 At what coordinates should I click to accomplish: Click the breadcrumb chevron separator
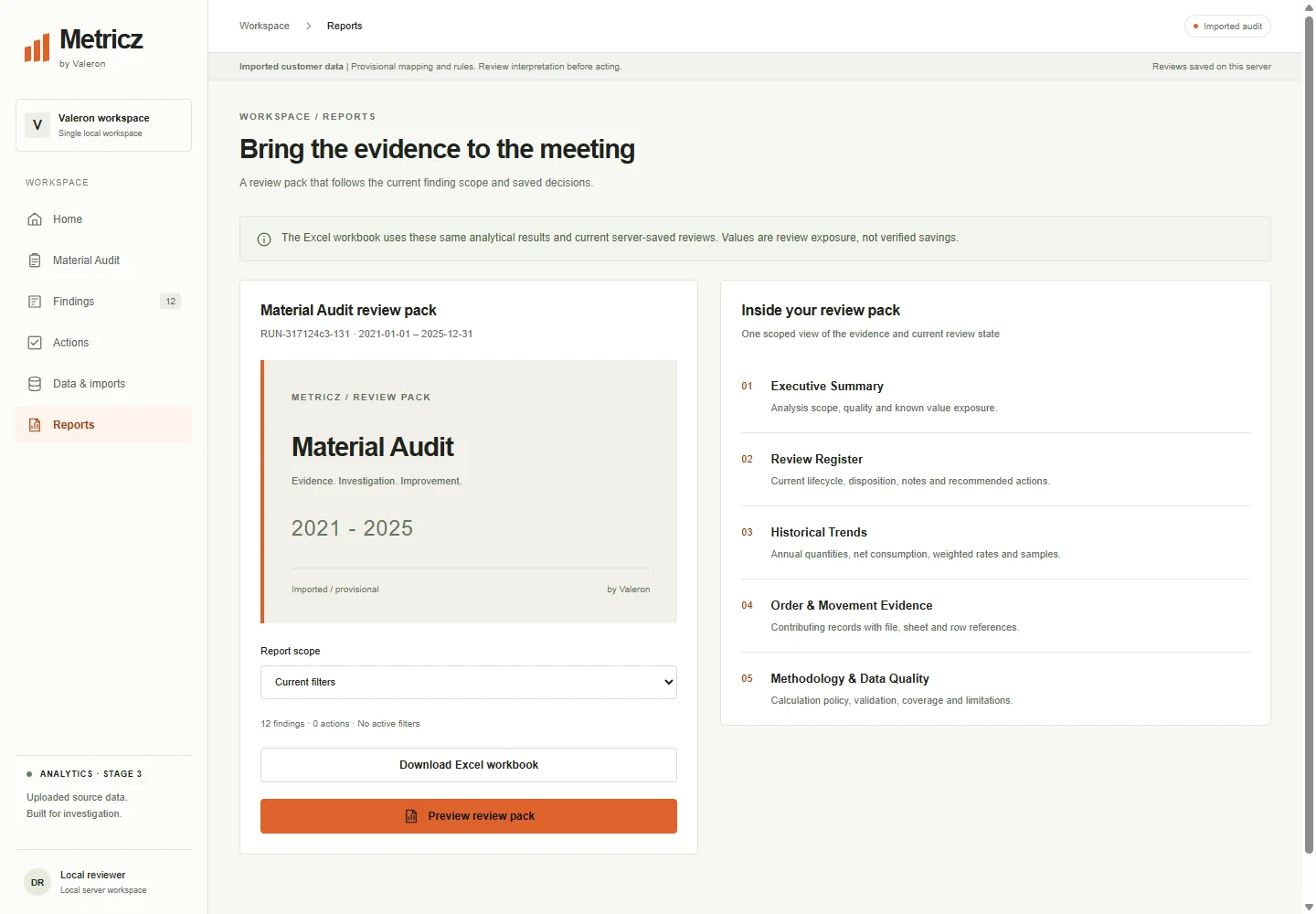coord(308,27)
